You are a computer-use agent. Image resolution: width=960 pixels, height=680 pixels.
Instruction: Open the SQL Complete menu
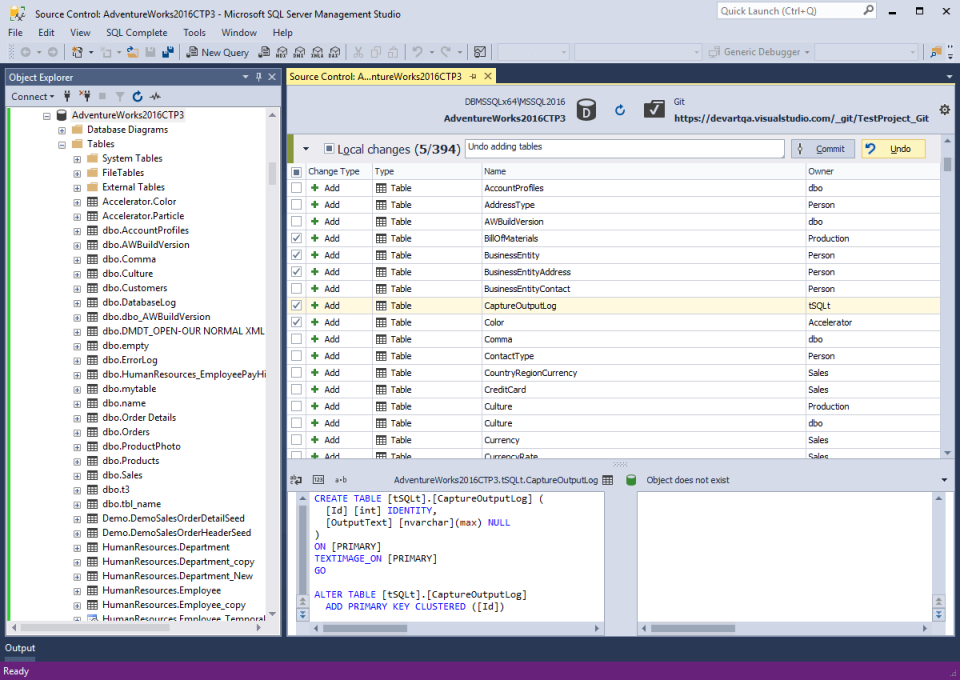[138, 32]
